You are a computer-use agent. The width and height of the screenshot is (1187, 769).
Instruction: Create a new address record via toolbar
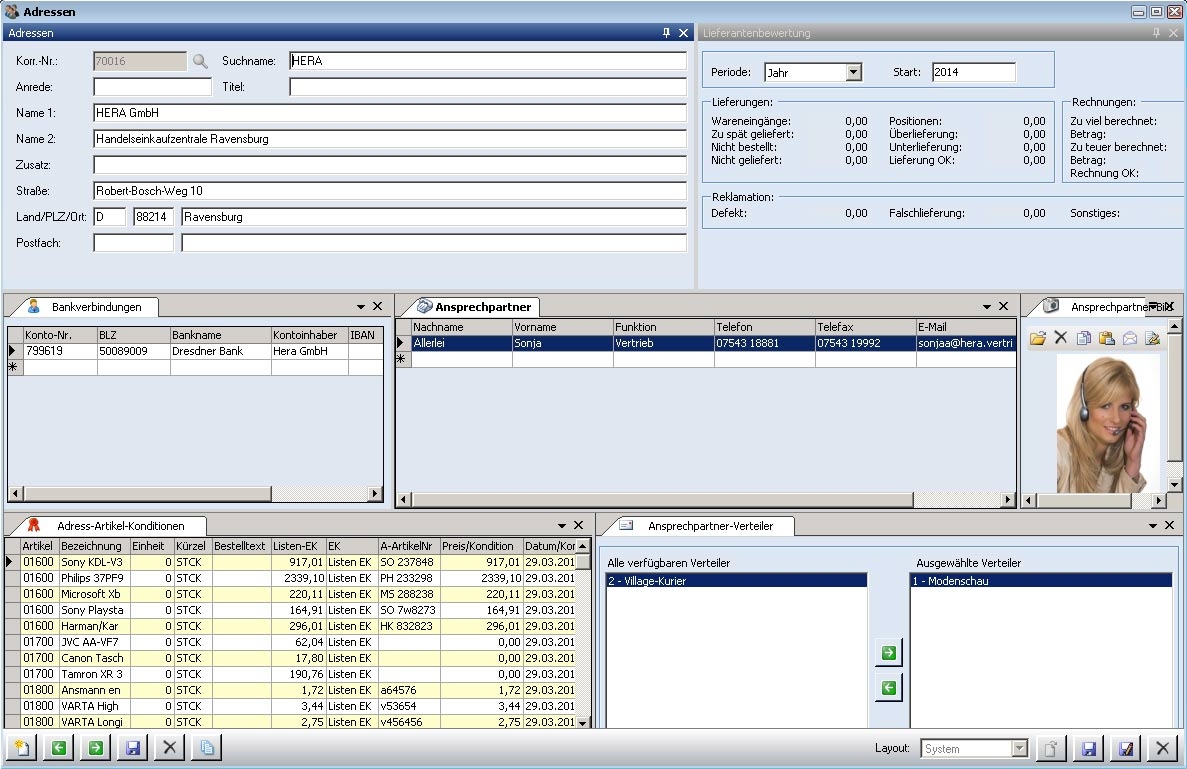coord(22,749)
